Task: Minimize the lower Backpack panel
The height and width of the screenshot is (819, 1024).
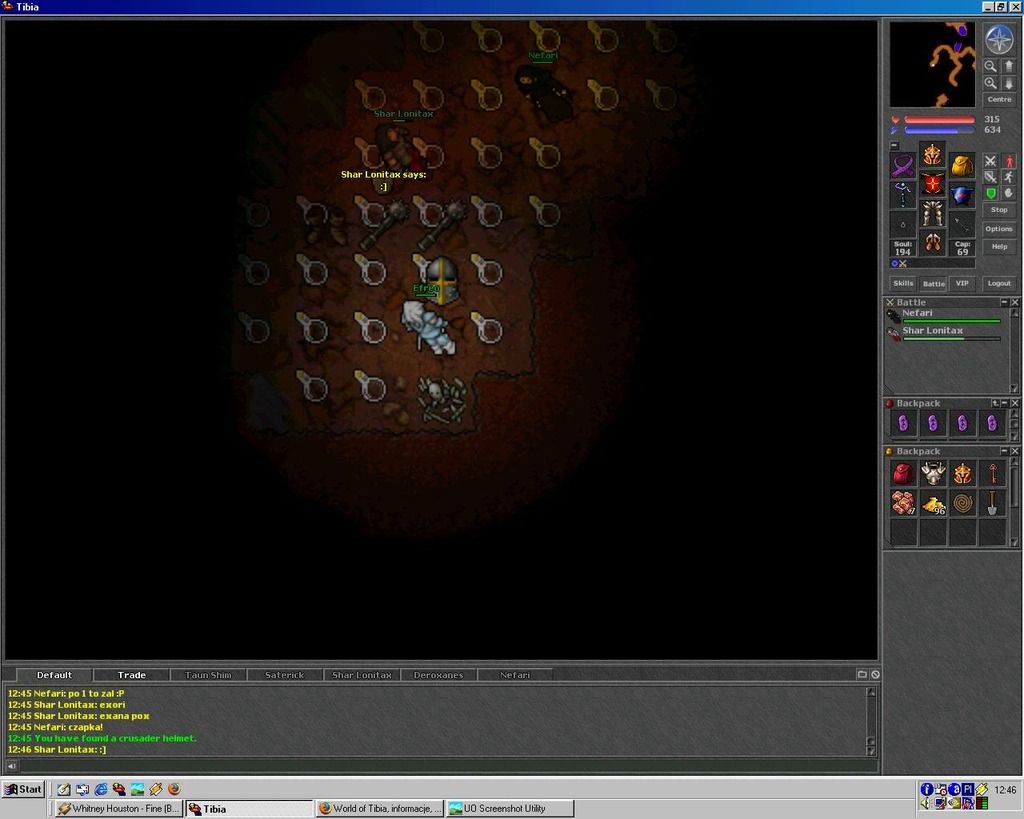Action: [x=1005, y=451]
